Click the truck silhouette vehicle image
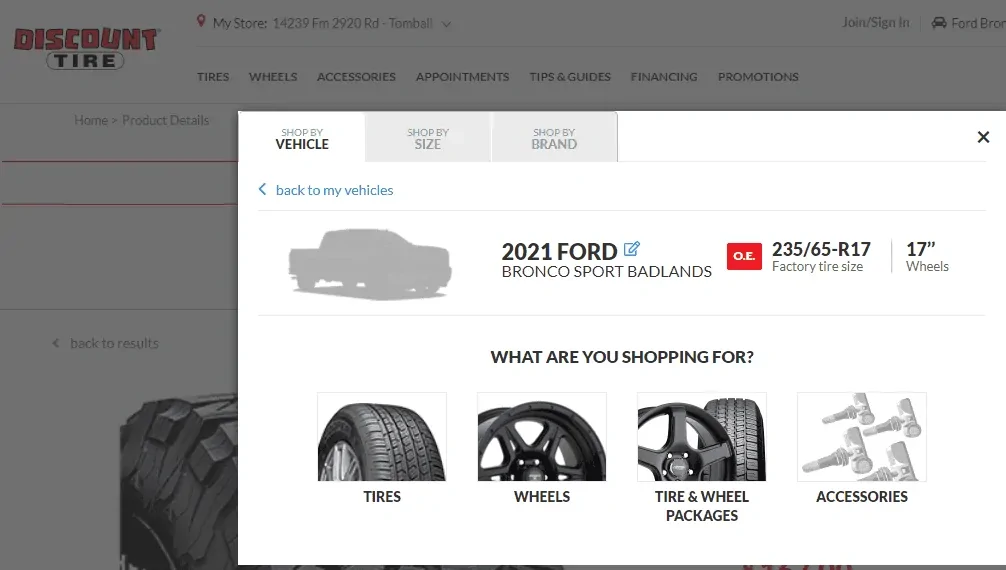 tap(370, 263)
